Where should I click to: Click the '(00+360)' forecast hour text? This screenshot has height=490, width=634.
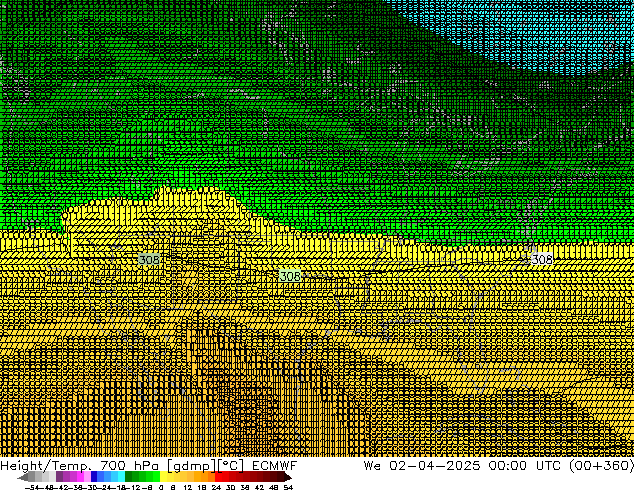pos(601,466)
